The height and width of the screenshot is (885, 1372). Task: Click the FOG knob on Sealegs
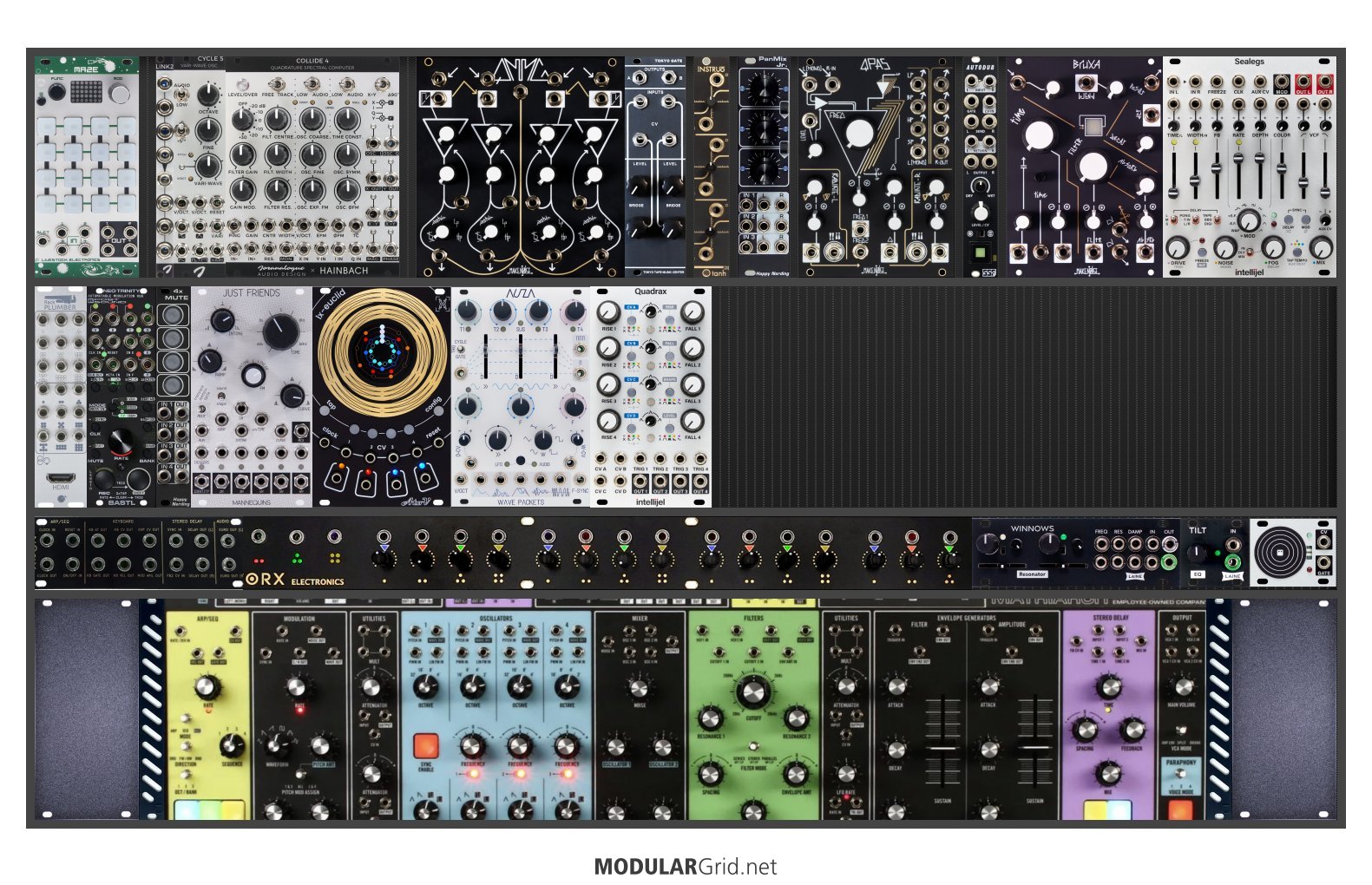(x=1273, y=246)
